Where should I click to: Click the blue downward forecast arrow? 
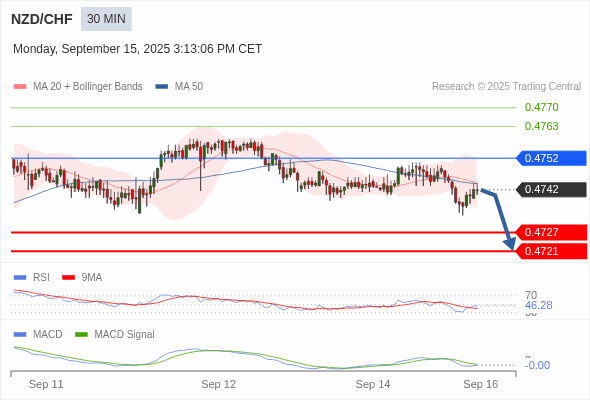coord(500,219)
